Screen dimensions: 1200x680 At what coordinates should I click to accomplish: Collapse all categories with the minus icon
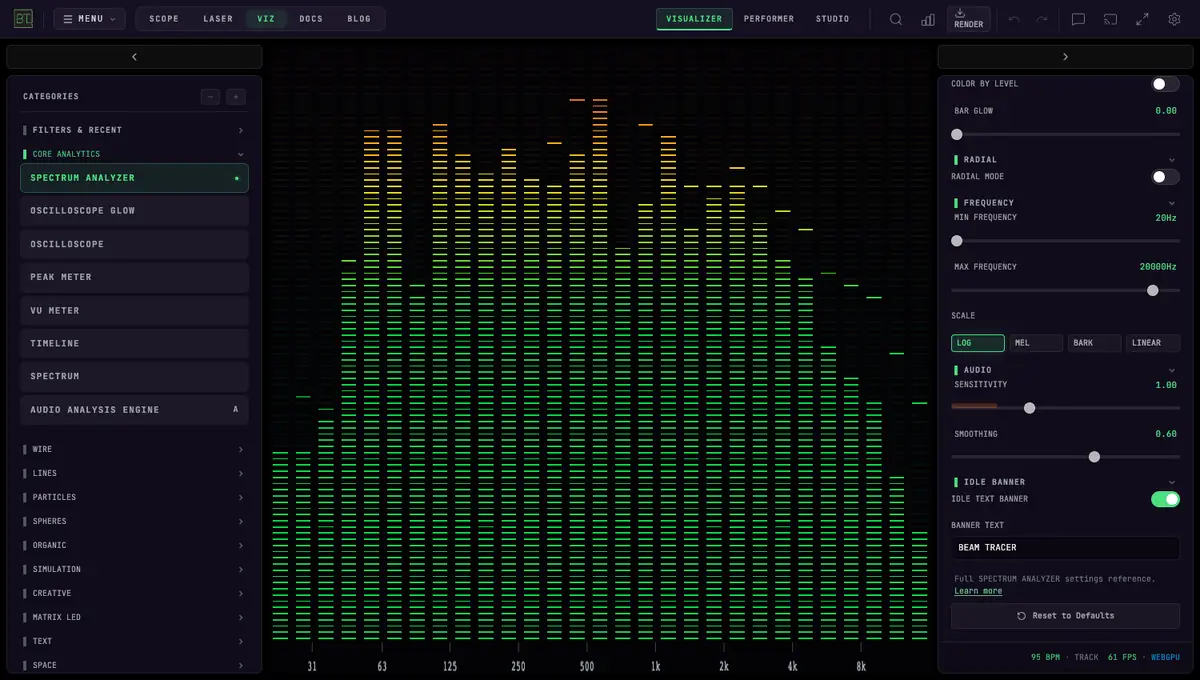[210, 97]
